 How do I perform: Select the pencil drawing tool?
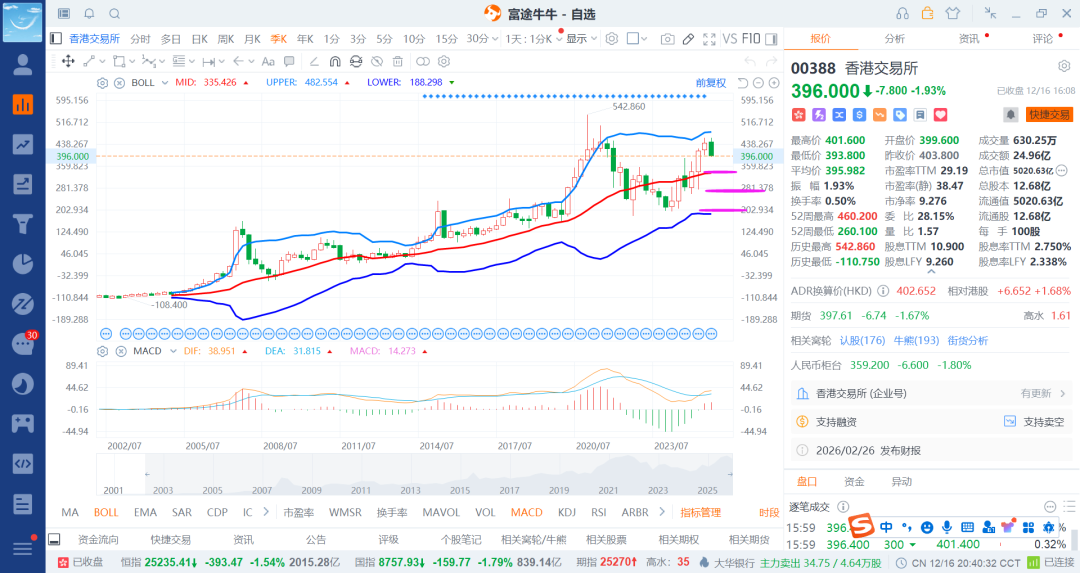(688, 39)
